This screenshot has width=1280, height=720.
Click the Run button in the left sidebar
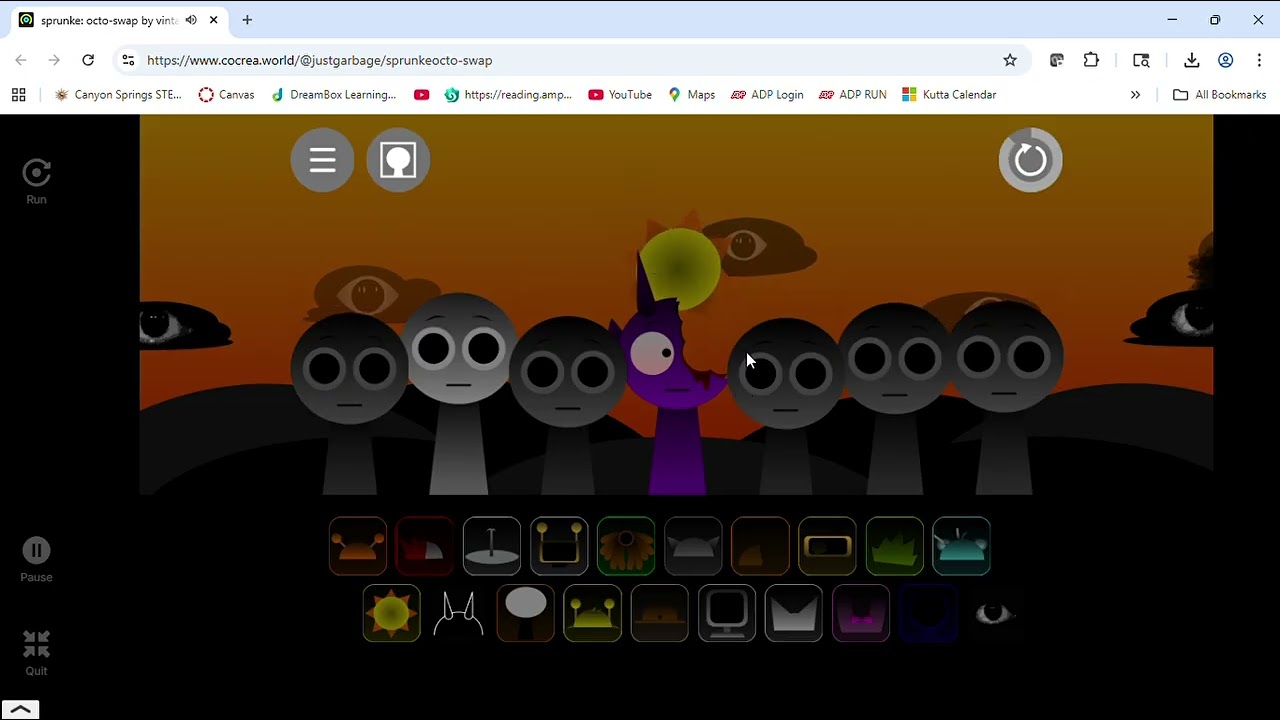pos(36,181)
